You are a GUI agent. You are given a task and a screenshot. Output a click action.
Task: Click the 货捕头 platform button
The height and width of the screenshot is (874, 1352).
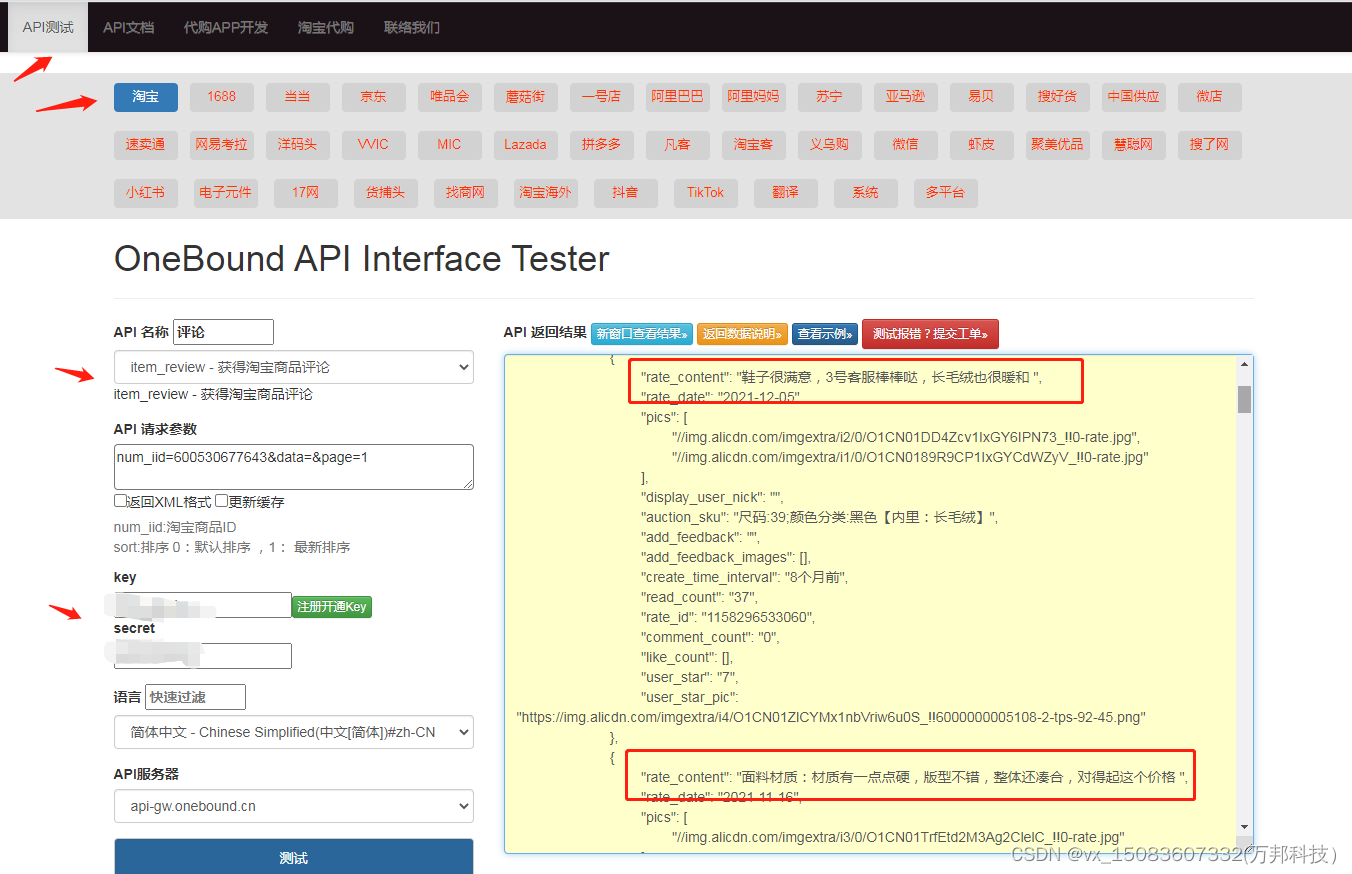point(386,193)
